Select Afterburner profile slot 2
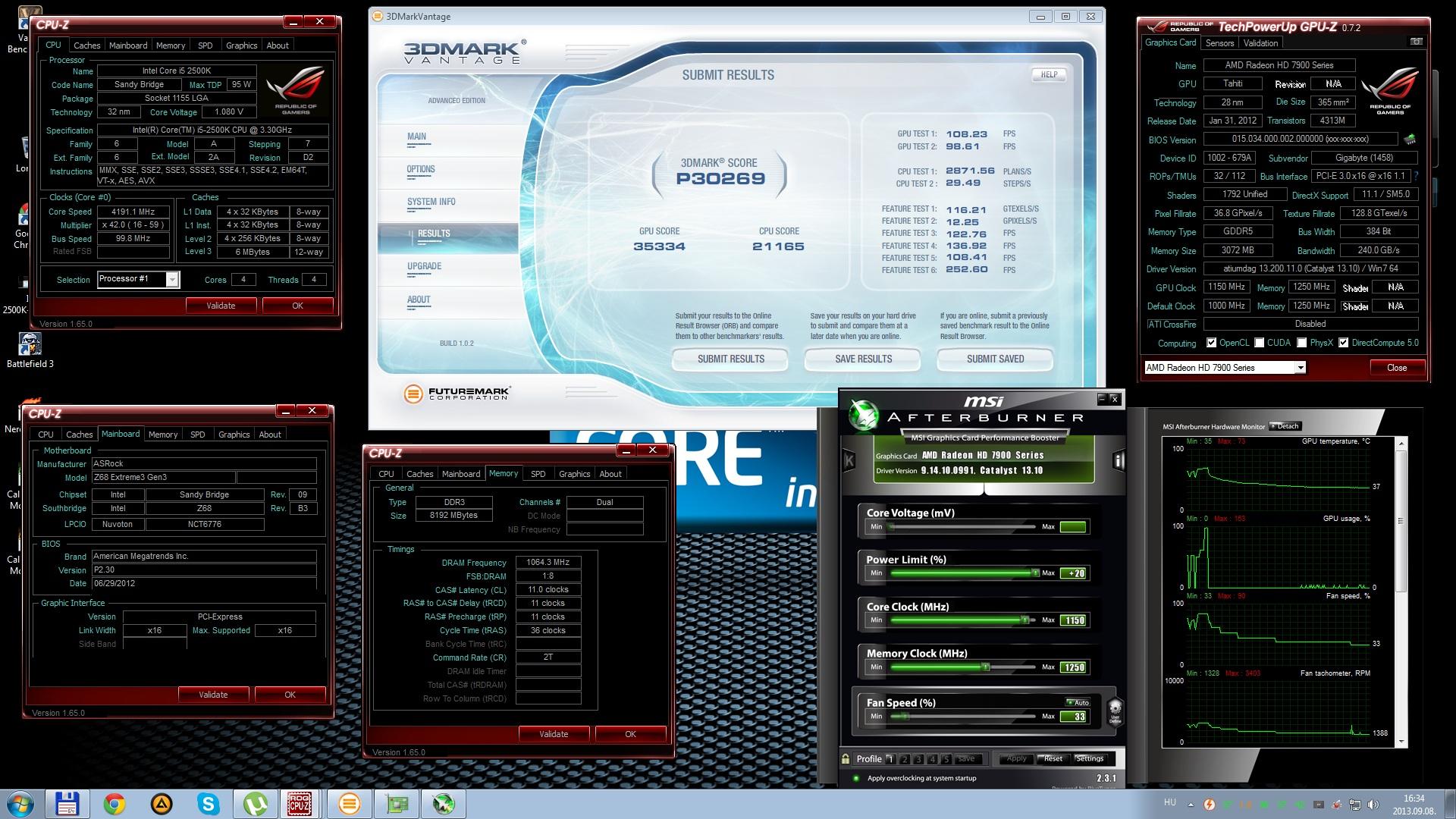This screenshot has width=1456, height=819. [x=905, y=759]
